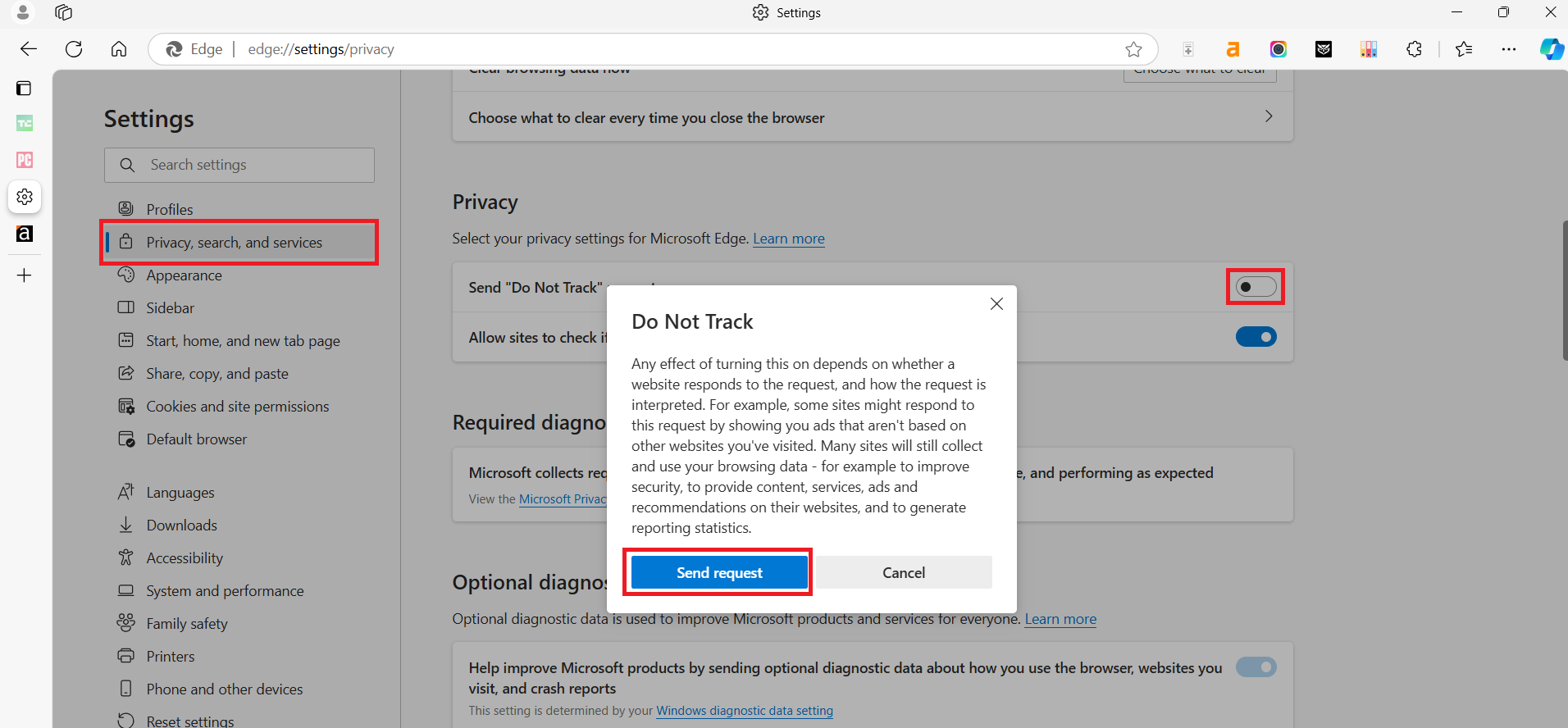
Task: Open the Settings and more ellipsis menu
Action: [1509, 49]
